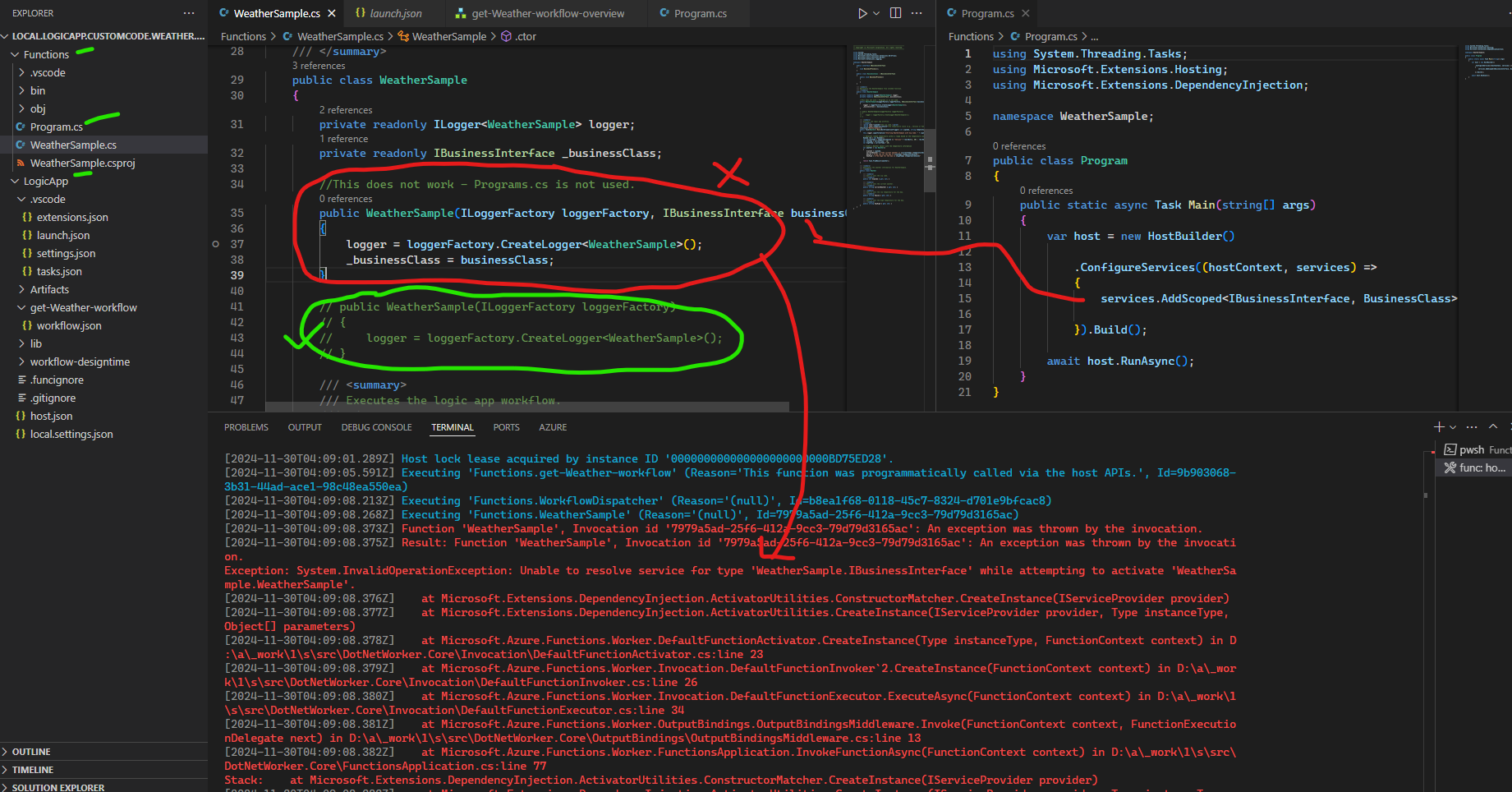
Task: Open the DEBUG CONSOLE panel tab
Action: pyautogui.click(x=376, y=426)
